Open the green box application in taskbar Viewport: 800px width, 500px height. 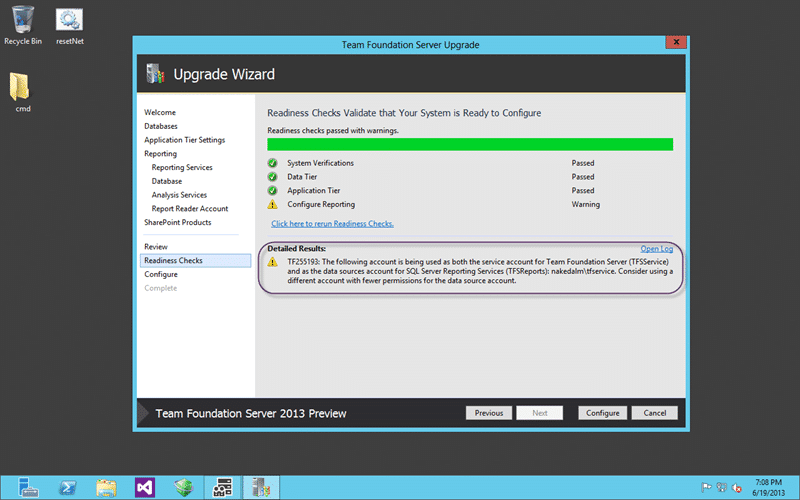click(184, 488)
